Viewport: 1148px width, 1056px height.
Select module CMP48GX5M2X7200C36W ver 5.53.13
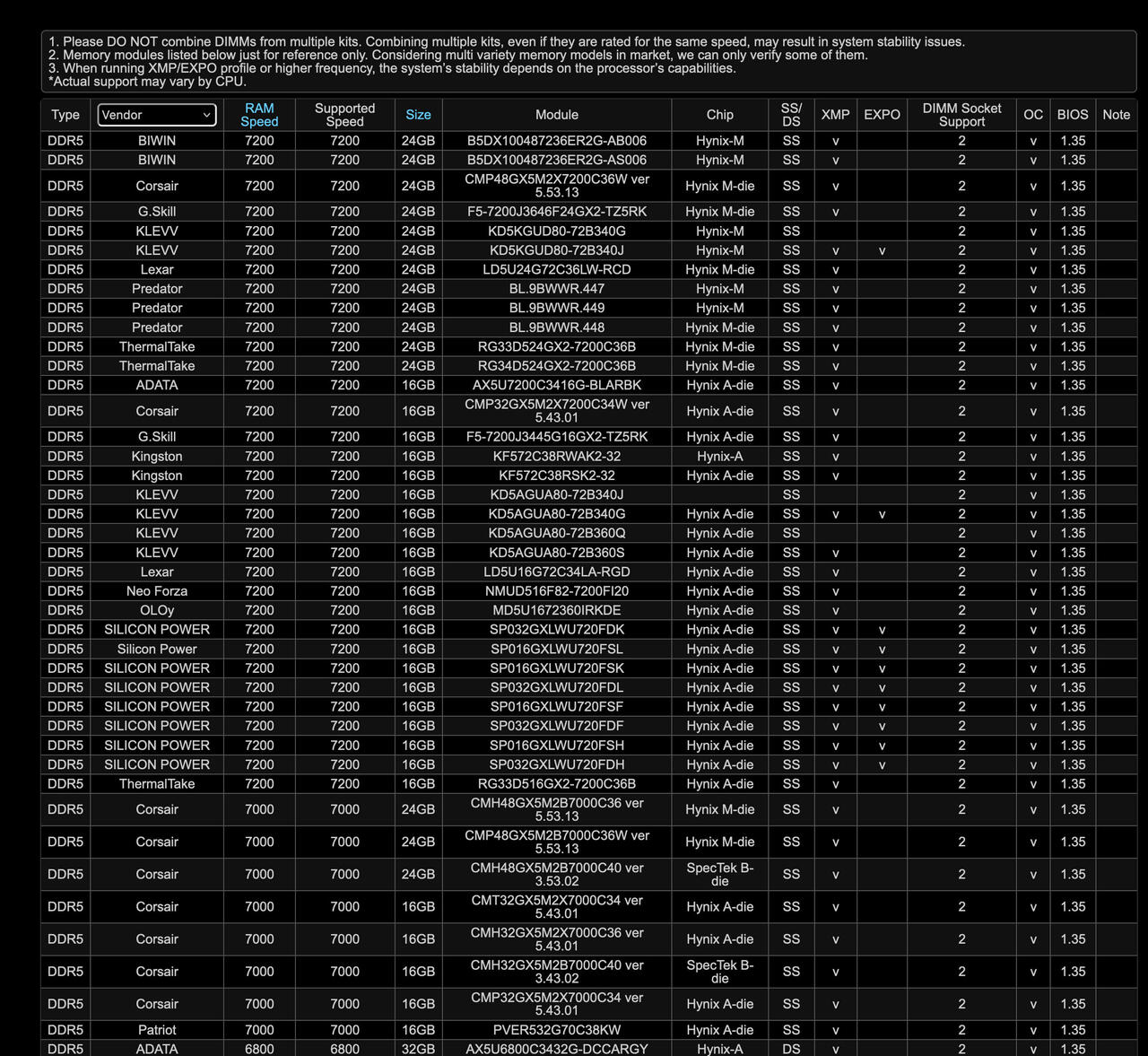tap(557, 186)
